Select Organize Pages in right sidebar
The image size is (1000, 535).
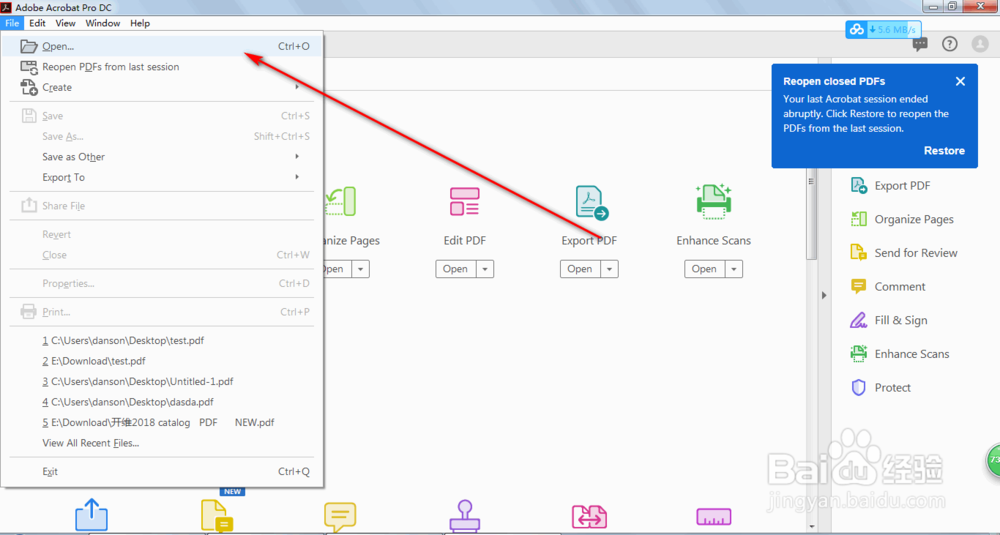tap(902, 219)
